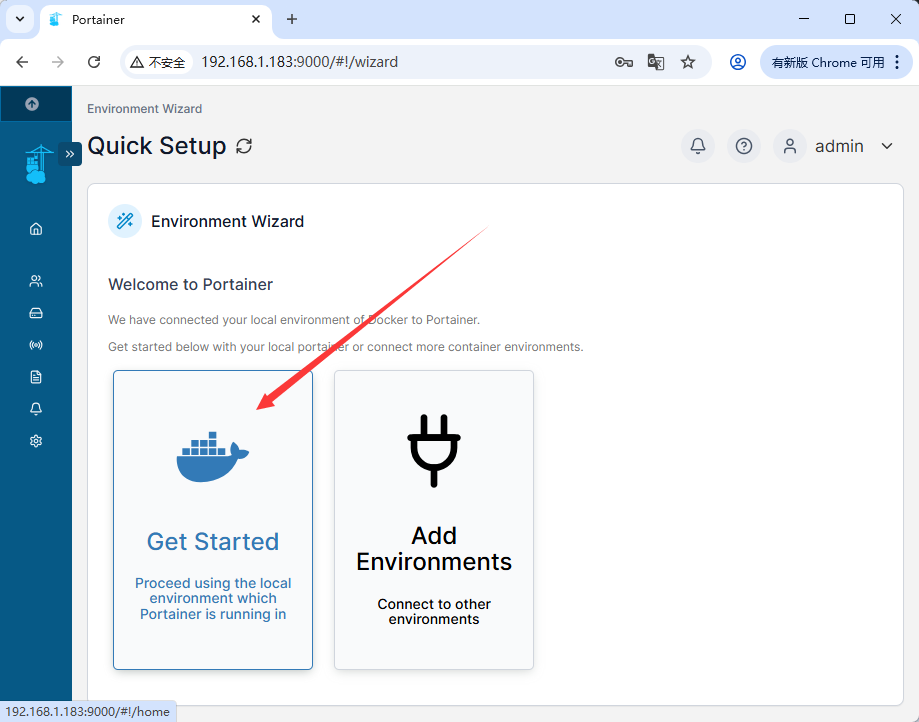
Task: Bookmark this page with the star icon
Action: pyautogui.click(x=687, y=62)
